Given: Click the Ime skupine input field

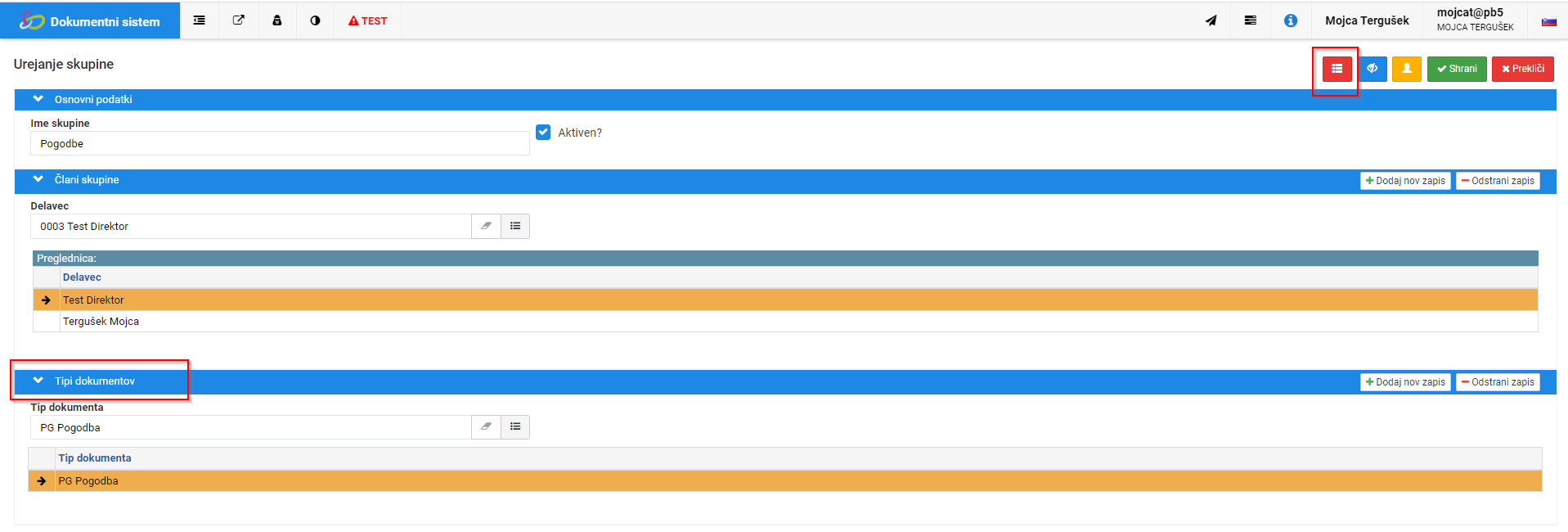Looking at the screenshot, I should 280,143.
